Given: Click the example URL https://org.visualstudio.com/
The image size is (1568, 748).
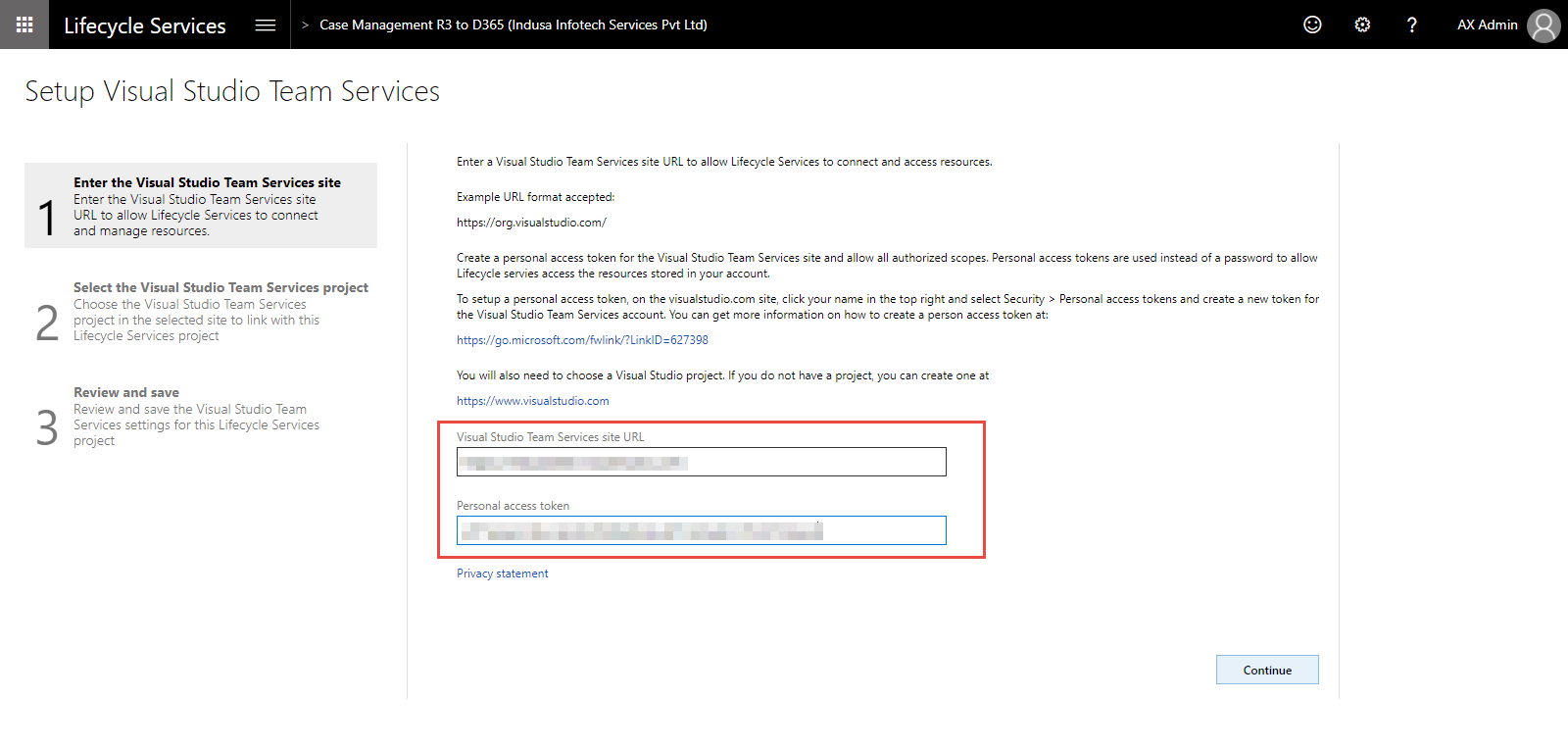Looking at the screenshot, I should (x=531, y=223).
